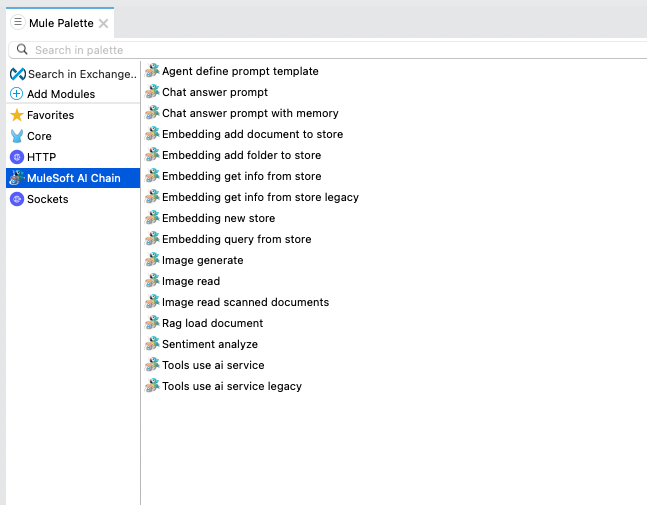This screenshot has height=505, width=647.
Task: Select MuleSoft AI Chain category
Action: click(x=73, y=178)
